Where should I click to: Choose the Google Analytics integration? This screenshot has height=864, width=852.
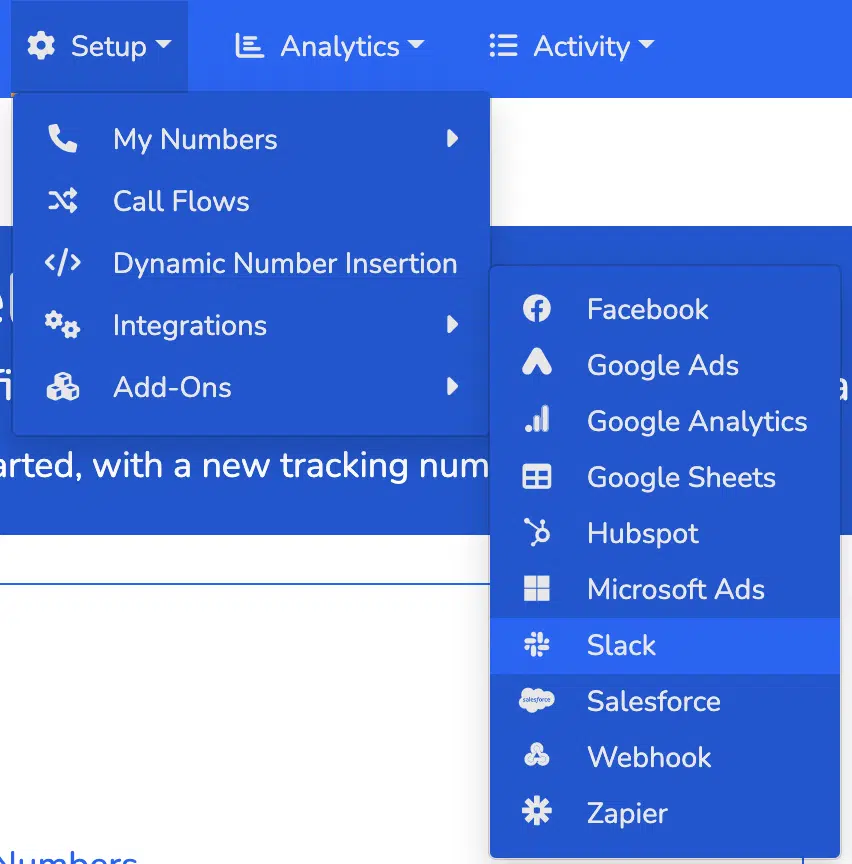pyautogui.click(x=665, y=421)
